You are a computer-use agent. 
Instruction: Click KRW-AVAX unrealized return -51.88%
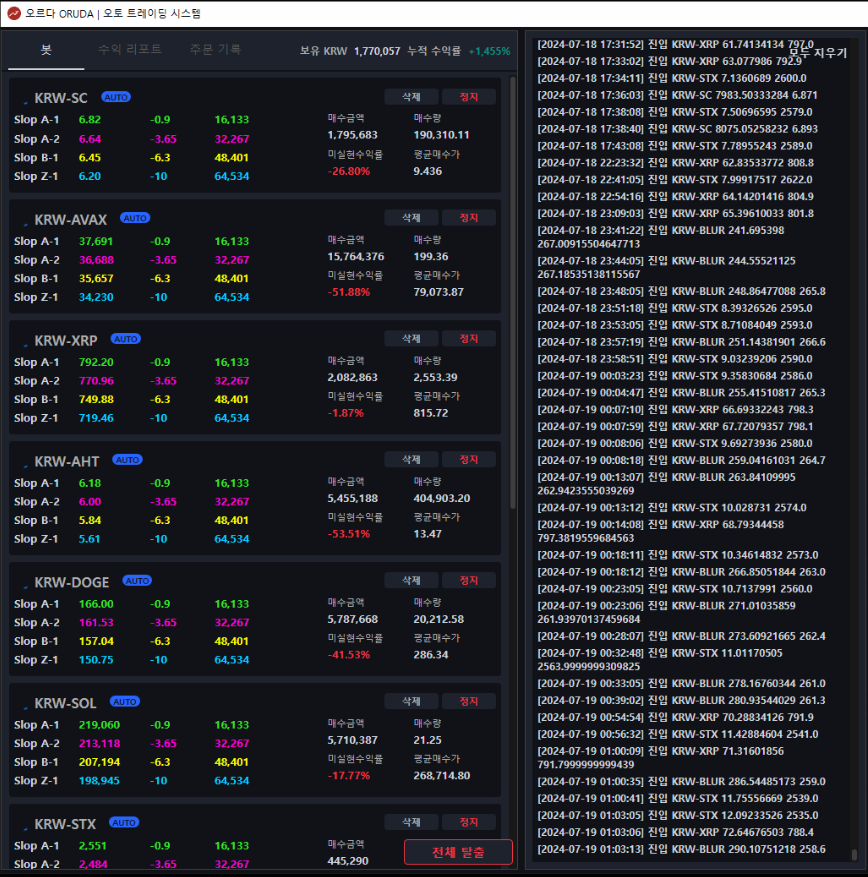coord(349,292)
